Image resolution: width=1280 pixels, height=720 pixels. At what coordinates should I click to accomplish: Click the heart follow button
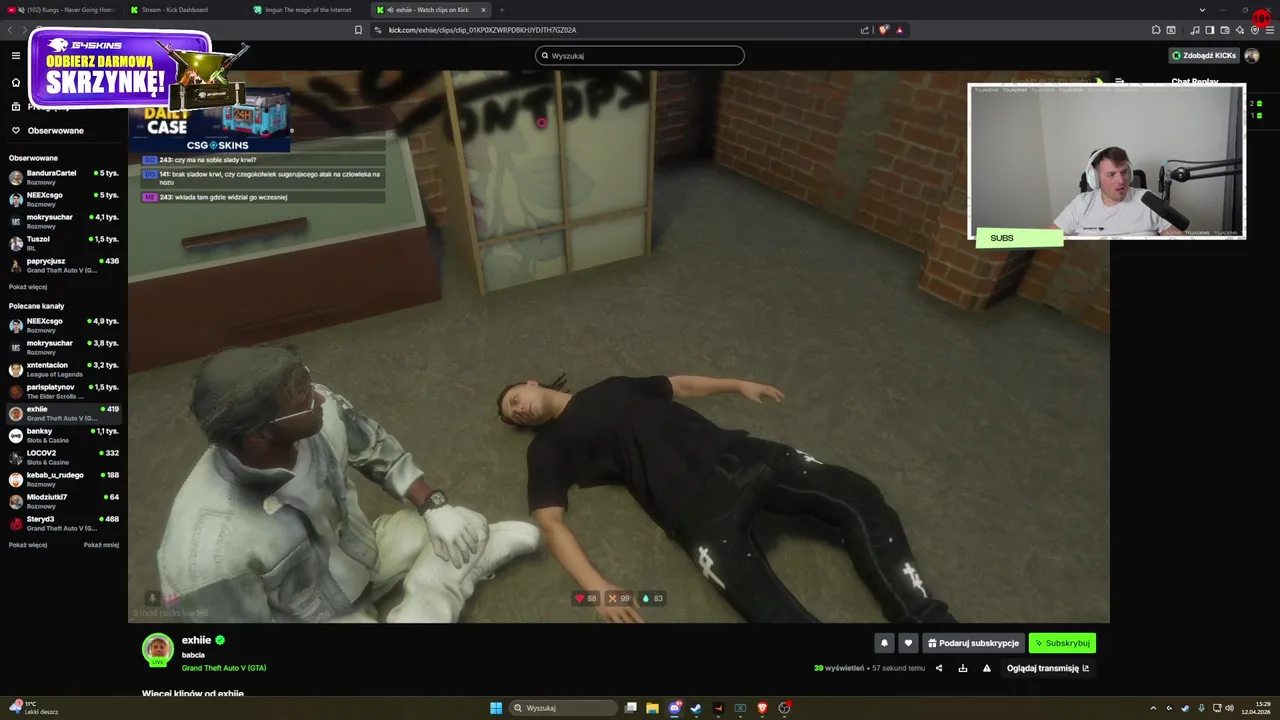tap(907, 643)
